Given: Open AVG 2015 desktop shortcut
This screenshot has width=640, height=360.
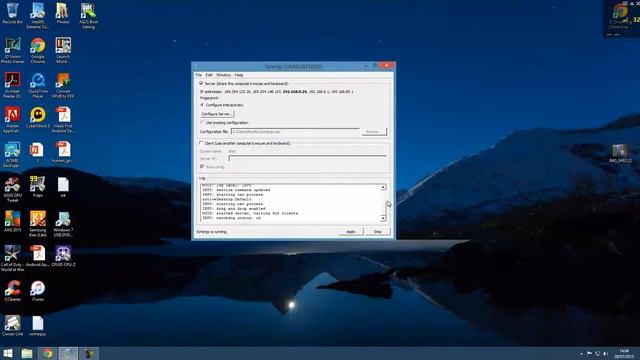Looking at the screenshot, I should [x=13, y=221].
